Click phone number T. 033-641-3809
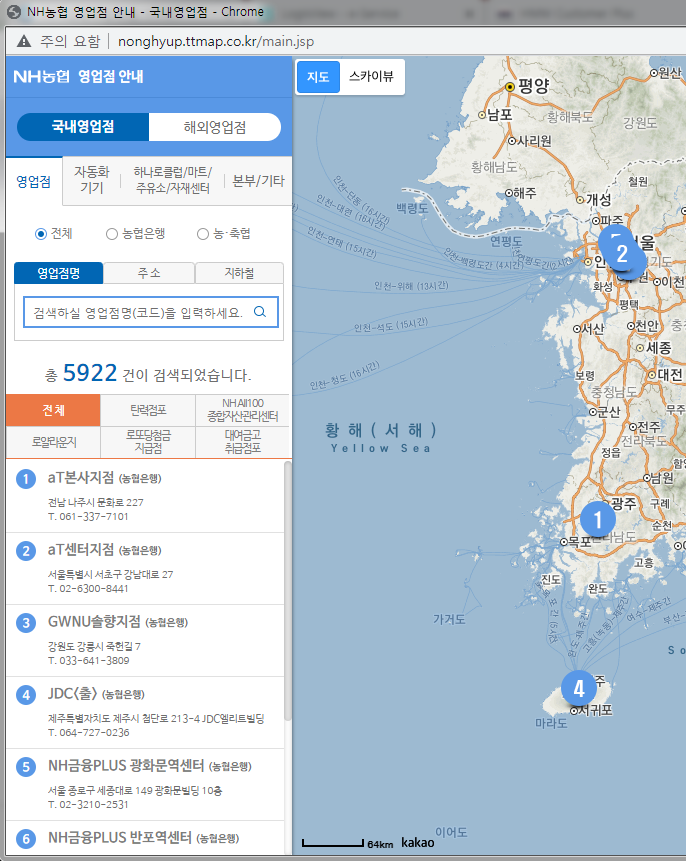Viewport: 686px width, 861px height. point(88,661)
